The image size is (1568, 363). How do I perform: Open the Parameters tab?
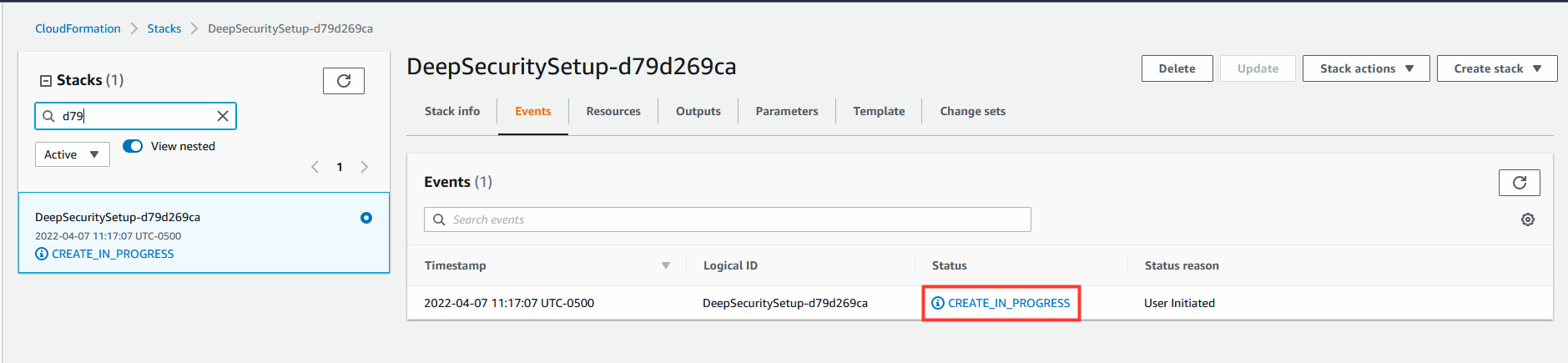[787, 111]
